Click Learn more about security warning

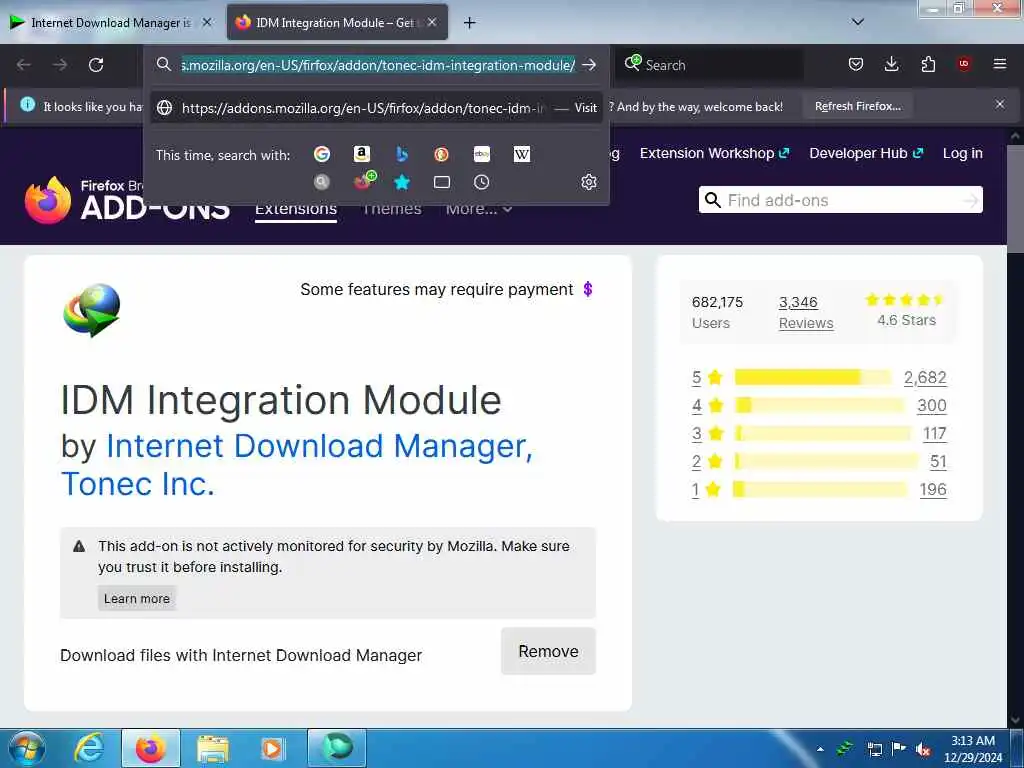[136, 598]
